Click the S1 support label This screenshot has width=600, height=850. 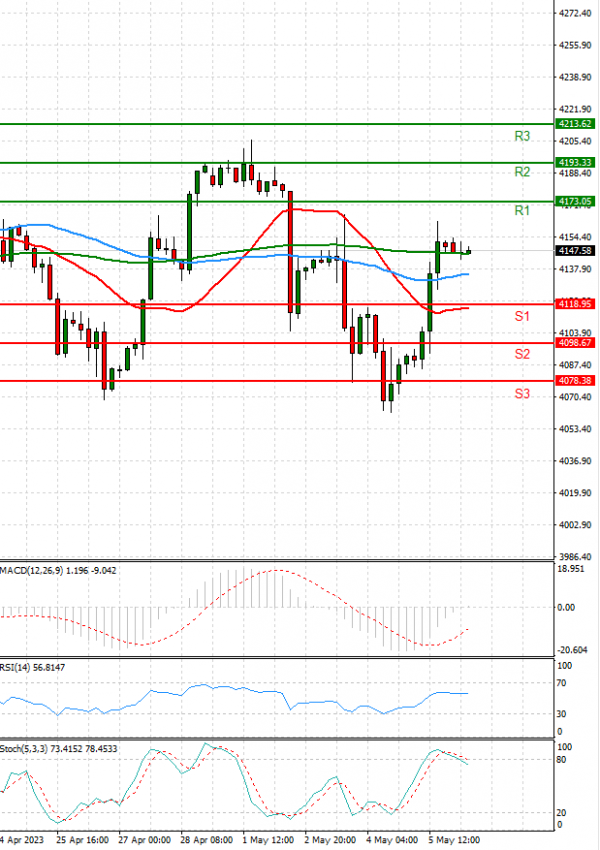point(522,316)
